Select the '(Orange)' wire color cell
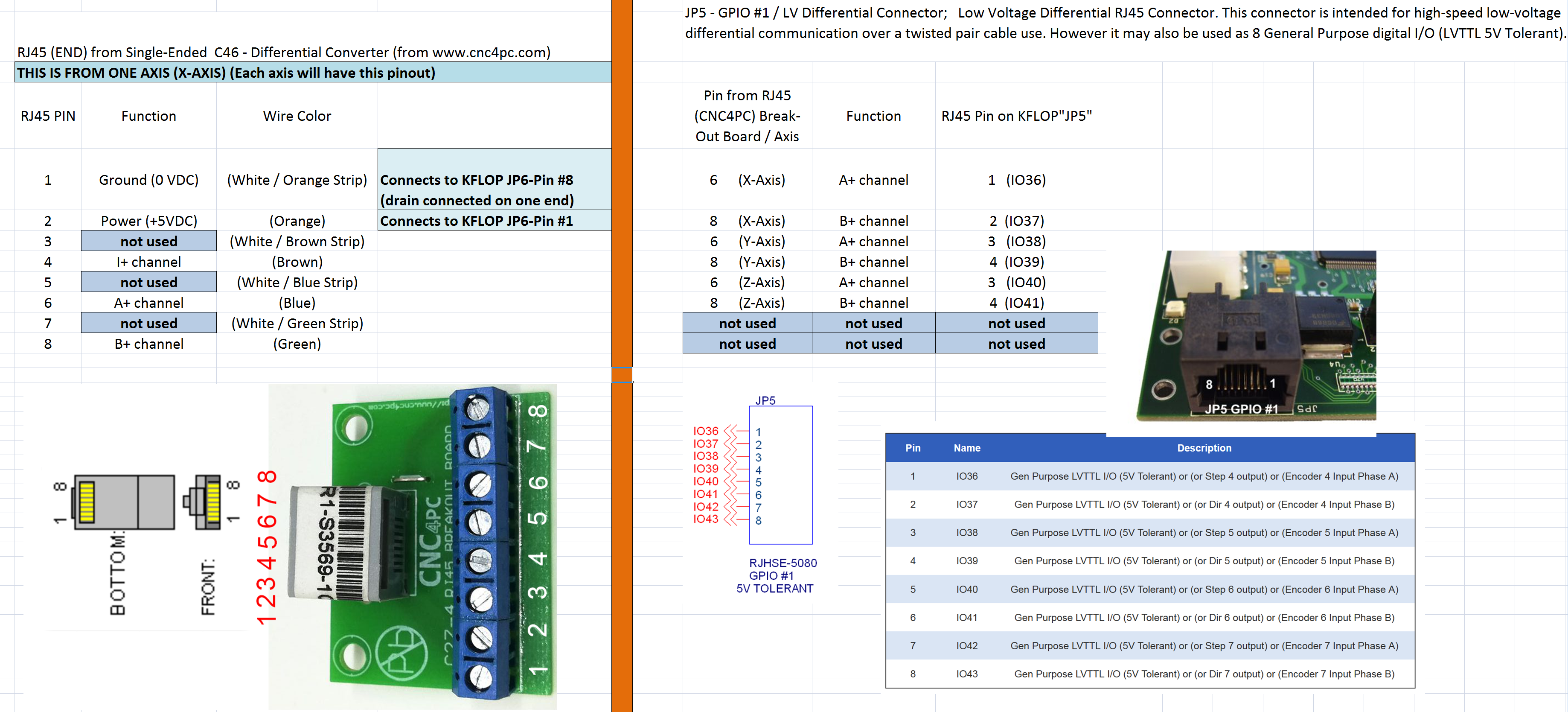This screenshot has height=712, width=1568. click(x=297, y=221)
